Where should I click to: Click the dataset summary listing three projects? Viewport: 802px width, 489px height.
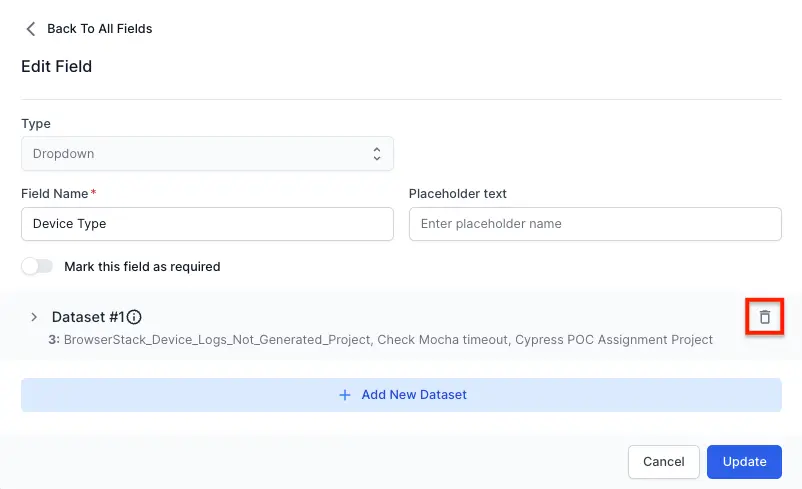[380, 340]
